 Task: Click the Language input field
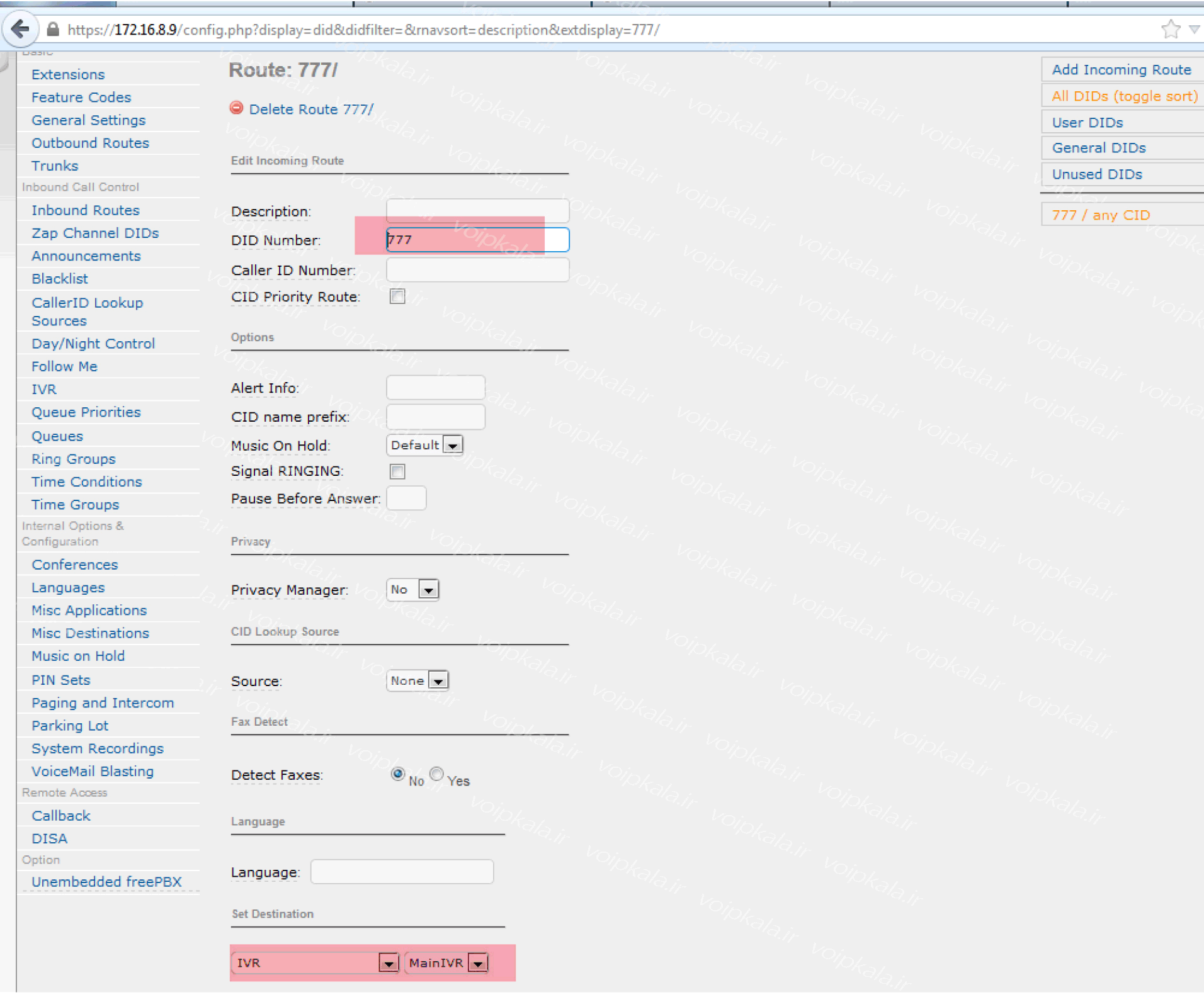(402, 872)
